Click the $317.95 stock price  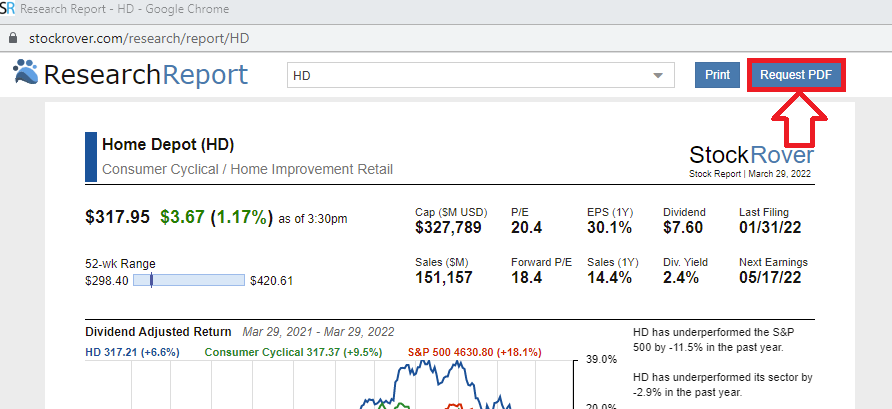pos(118,217)
